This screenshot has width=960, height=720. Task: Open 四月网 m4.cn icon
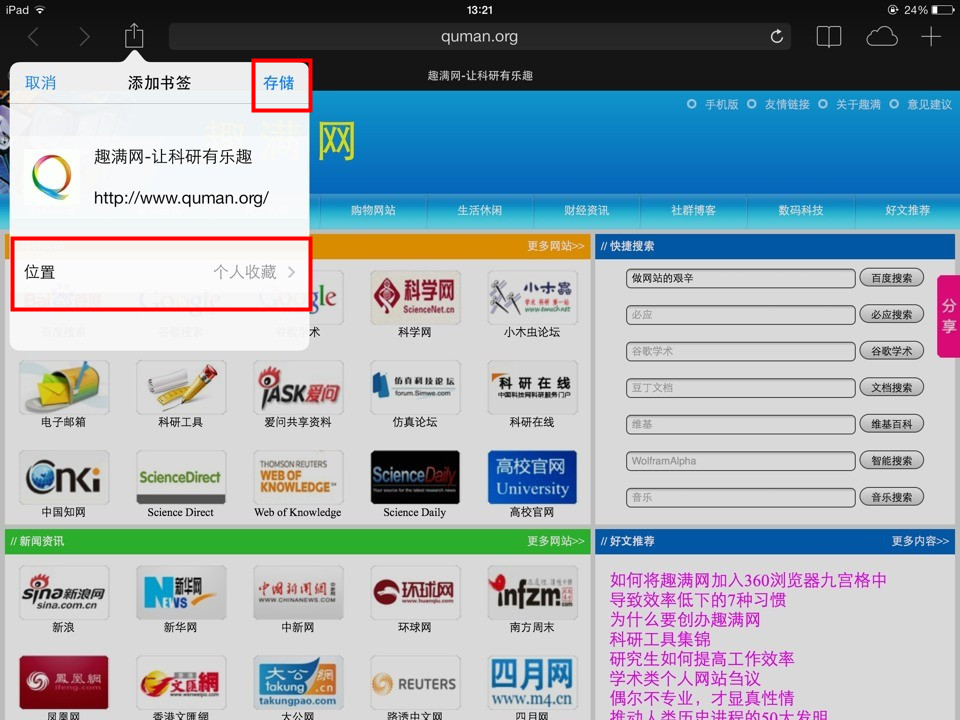pos(532,682)
